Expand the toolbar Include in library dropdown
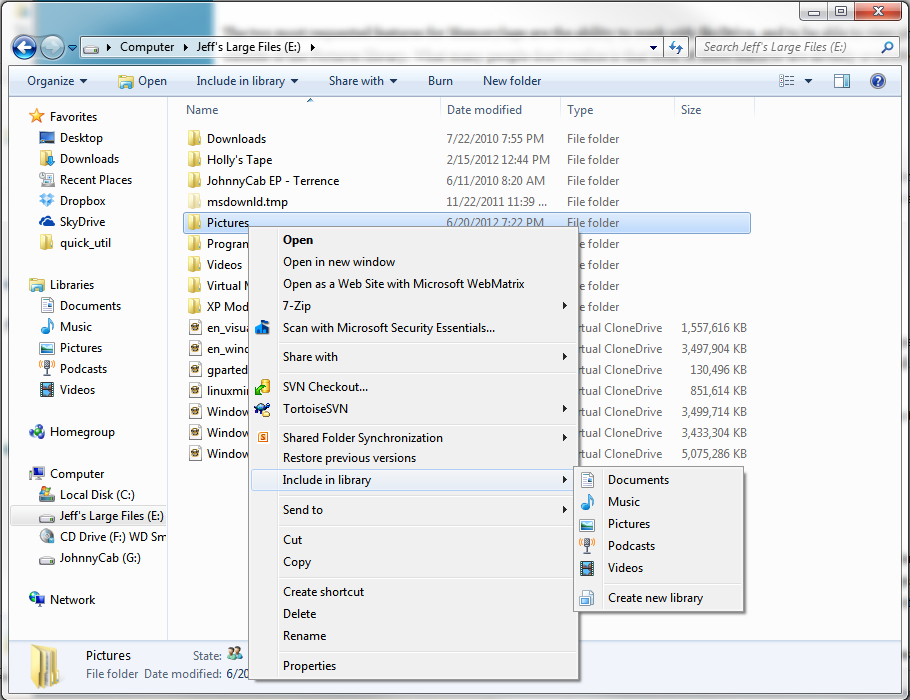910x700 pixels. [x=247, y=81]
